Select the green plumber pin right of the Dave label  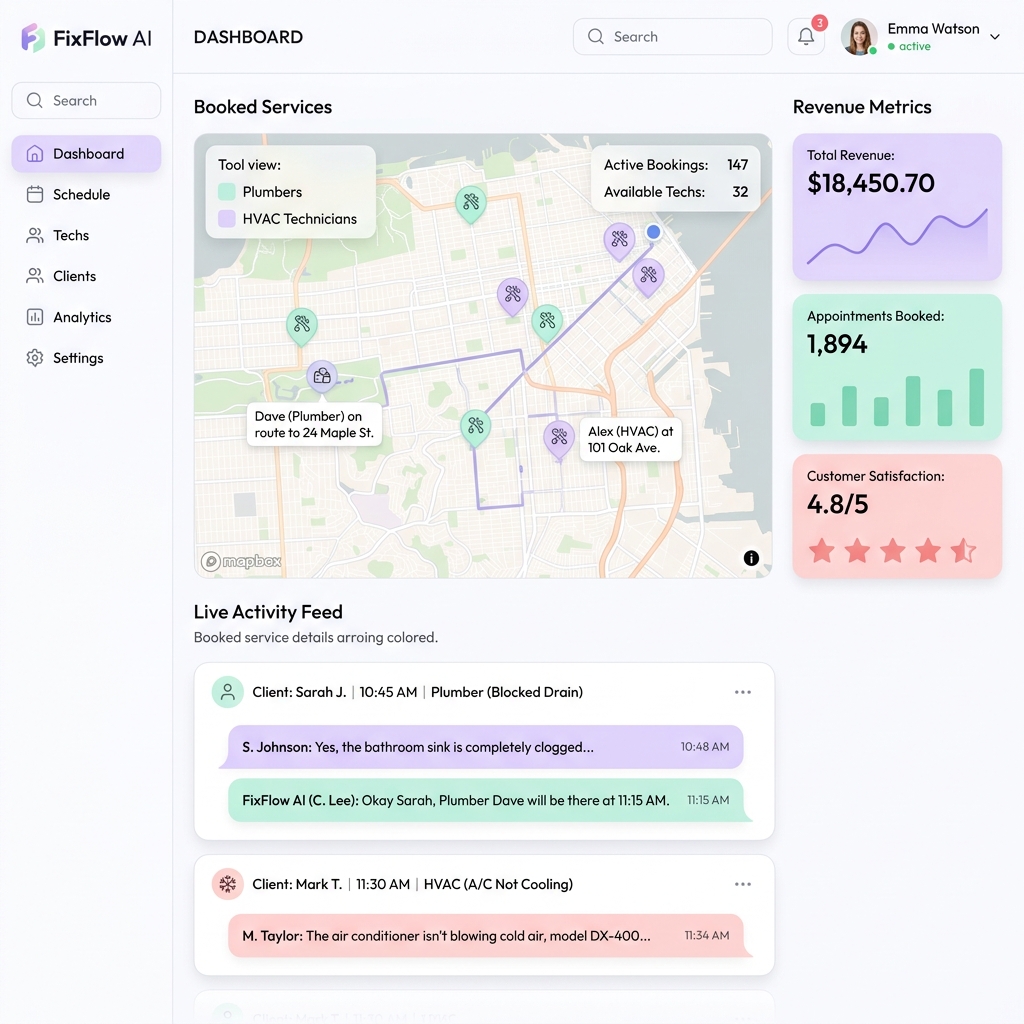(x=475, y=428)
